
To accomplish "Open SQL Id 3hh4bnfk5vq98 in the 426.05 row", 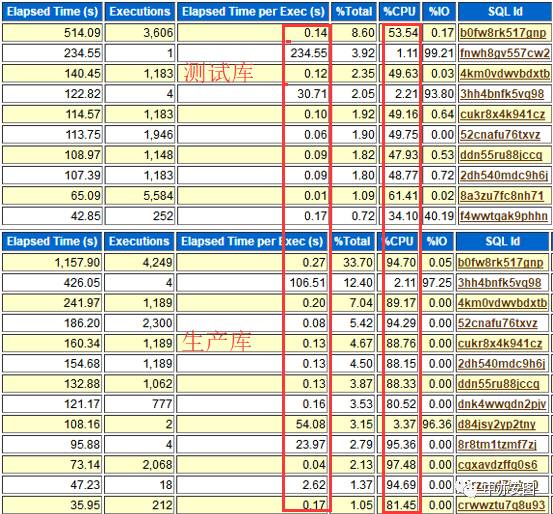I will 499,283.
